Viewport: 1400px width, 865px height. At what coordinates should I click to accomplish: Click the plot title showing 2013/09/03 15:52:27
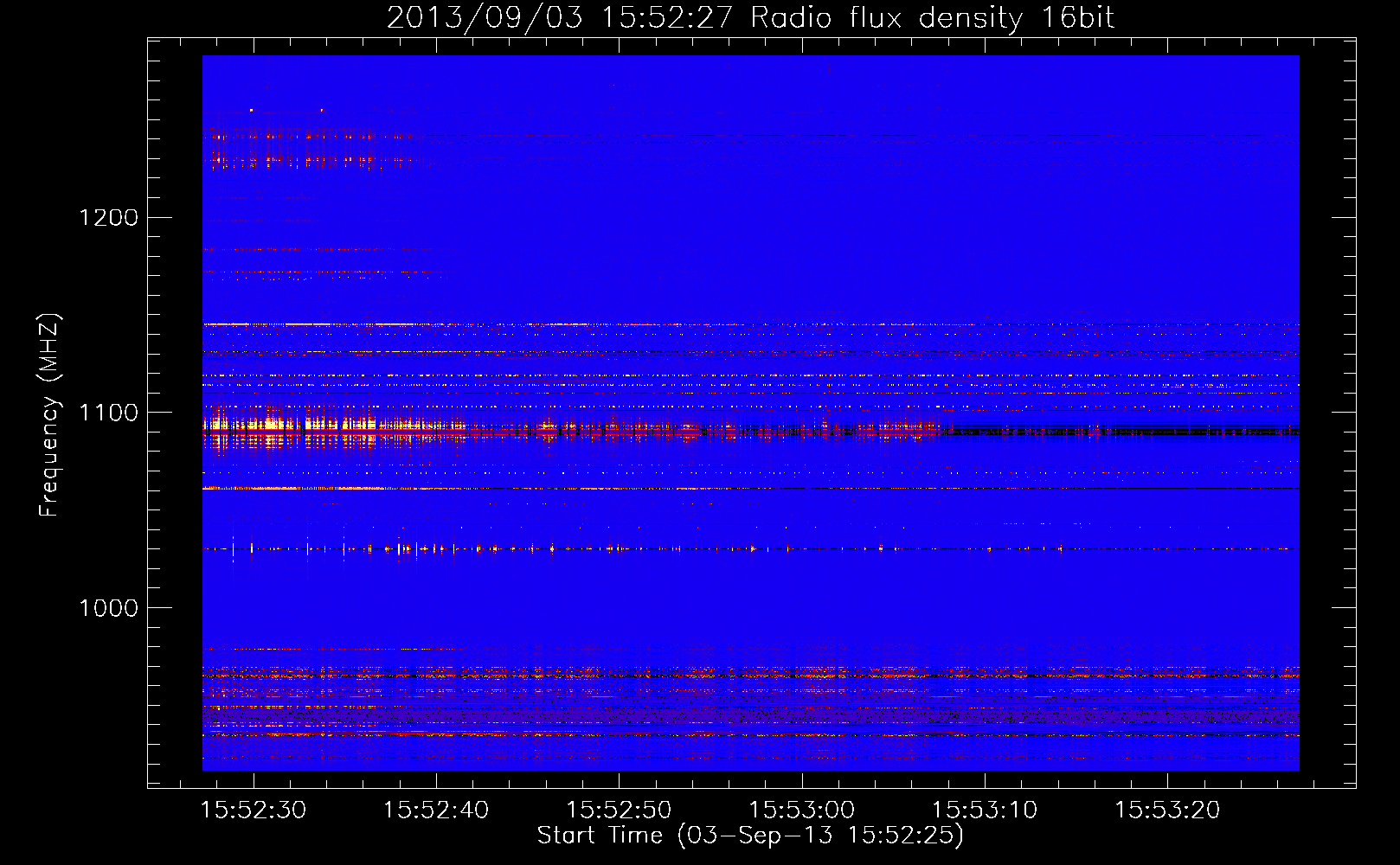(x=750, y=17)
